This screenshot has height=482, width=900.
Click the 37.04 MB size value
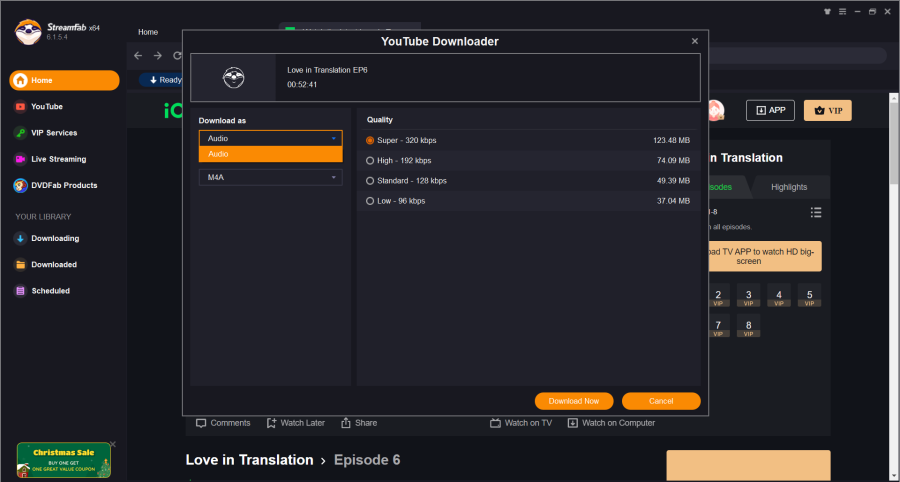(673, 201)
